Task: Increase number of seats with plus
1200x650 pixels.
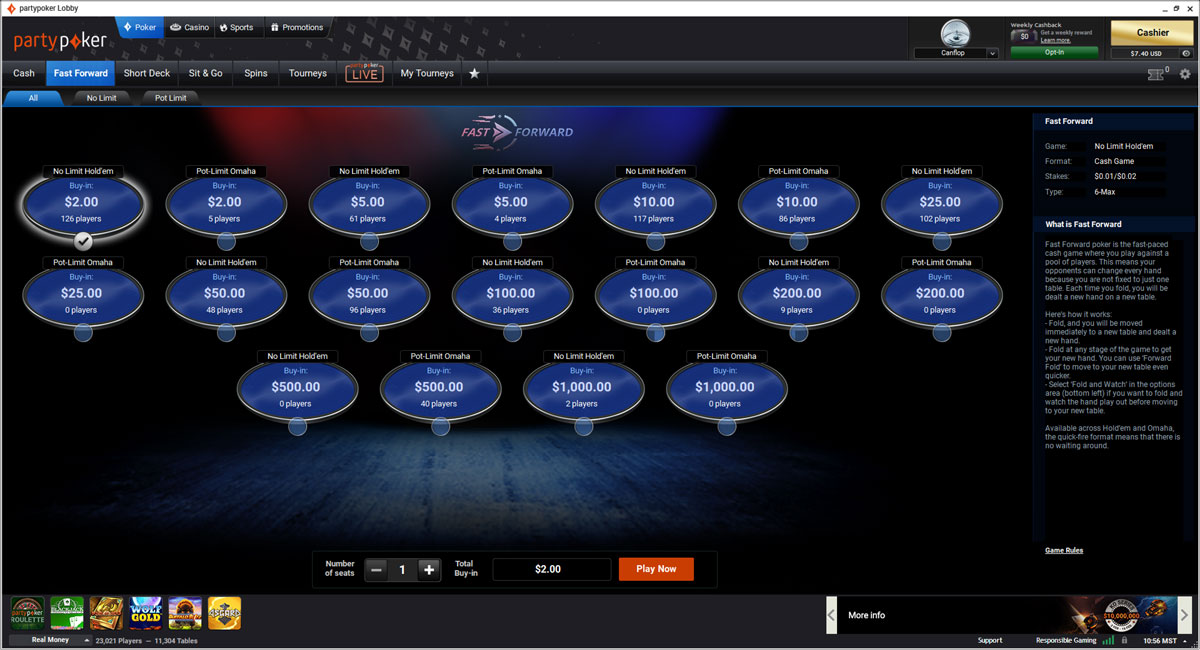Action: coord(429,569)
